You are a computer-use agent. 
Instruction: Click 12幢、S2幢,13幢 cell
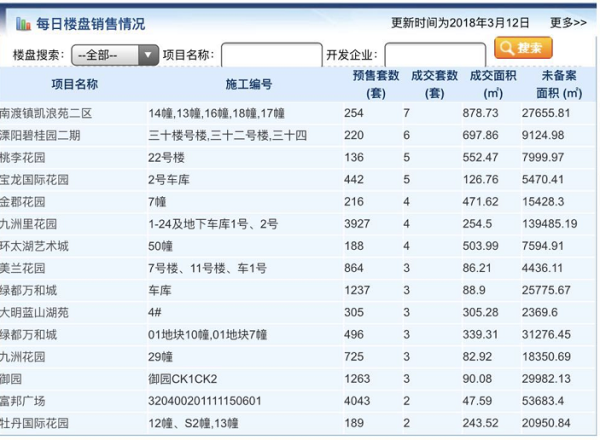click(193, 423)
